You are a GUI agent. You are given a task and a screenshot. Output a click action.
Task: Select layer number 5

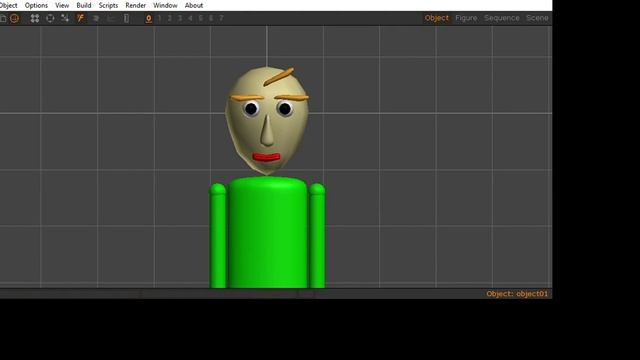click(x=200, y=18)
